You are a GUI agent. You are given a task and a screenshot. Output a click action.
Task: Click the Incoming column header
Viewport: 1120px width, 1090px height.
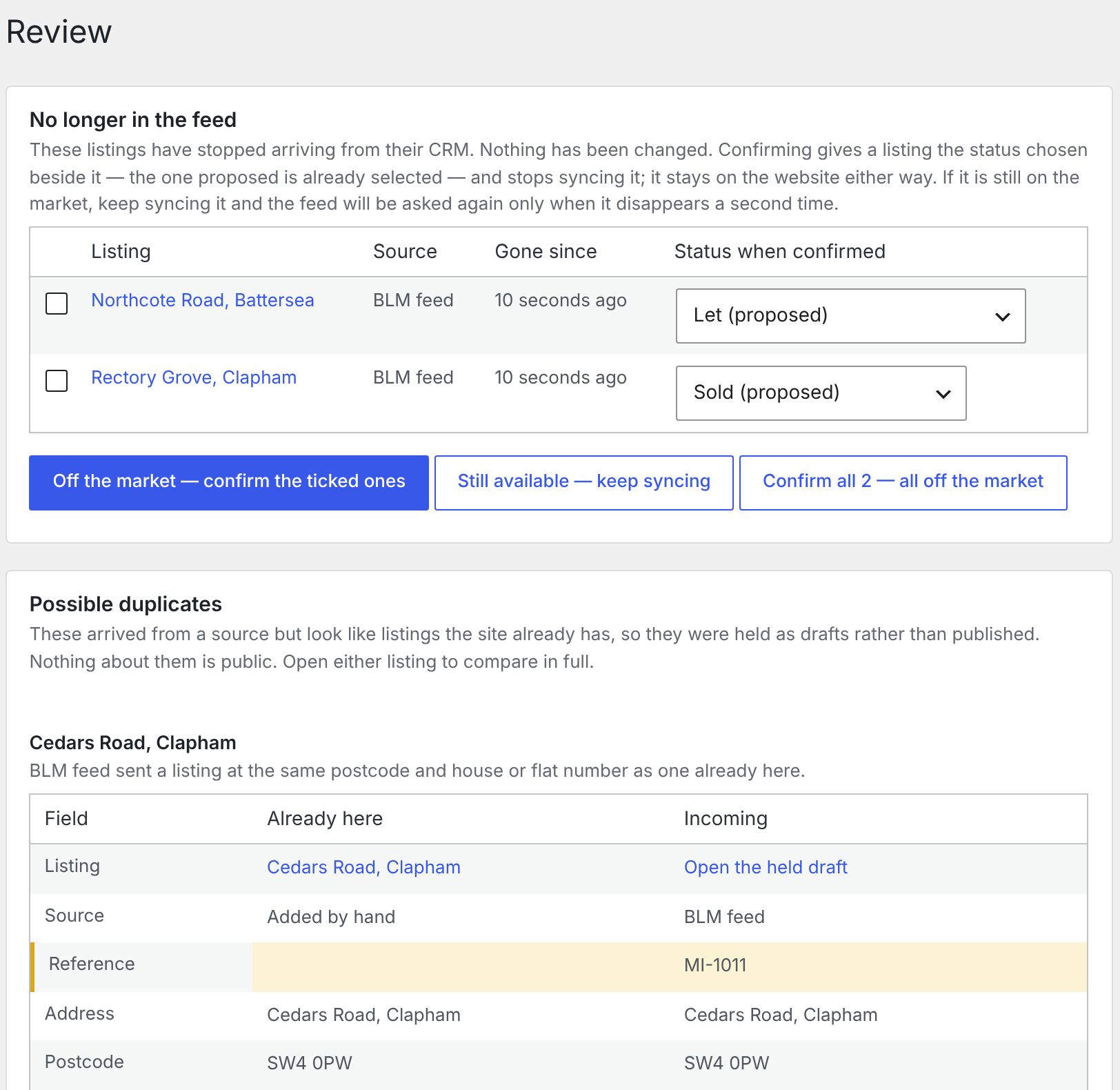(x=726, y=818)
